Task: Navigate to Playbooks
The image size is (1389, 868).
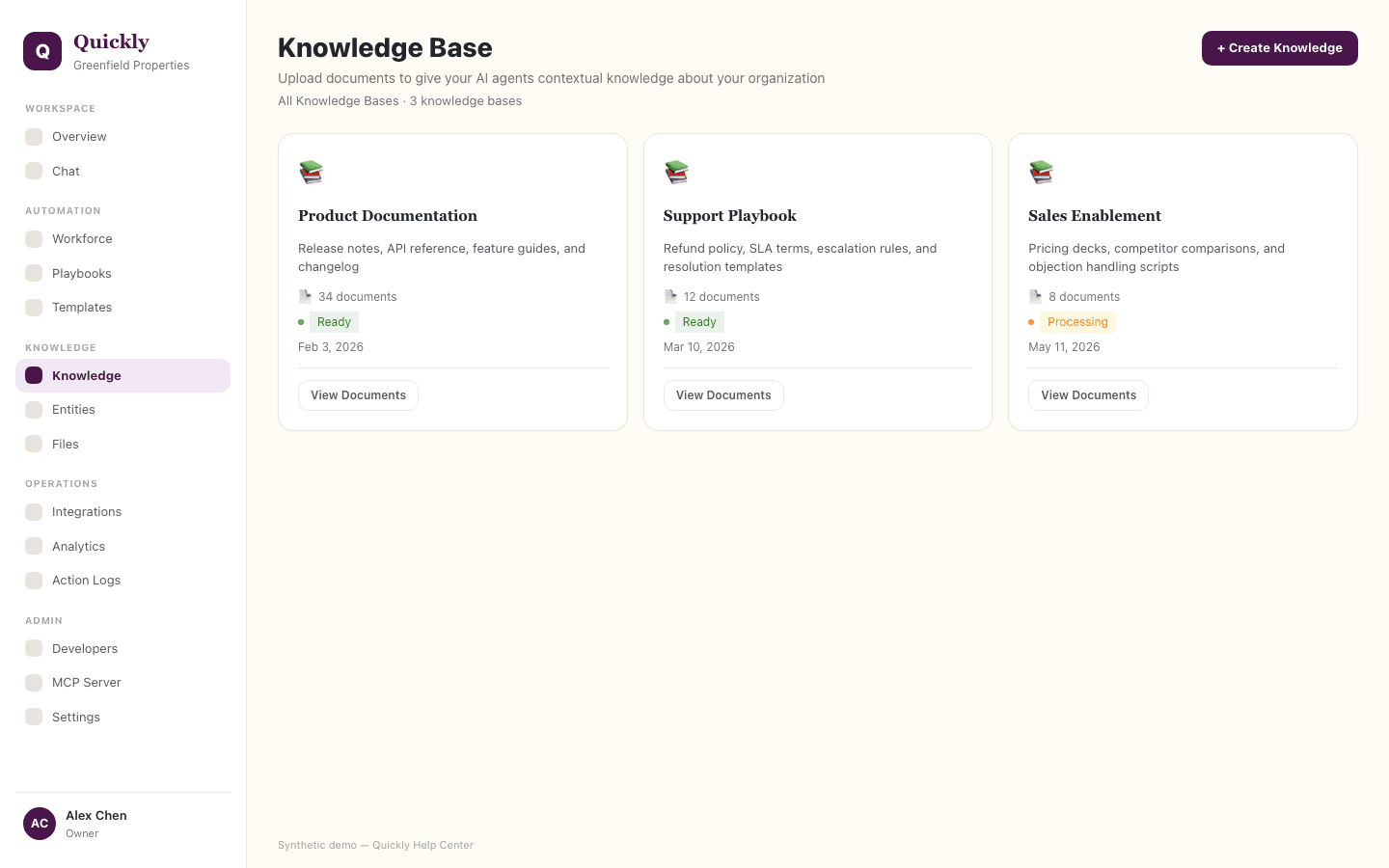Action: click(x=123, y=273)
